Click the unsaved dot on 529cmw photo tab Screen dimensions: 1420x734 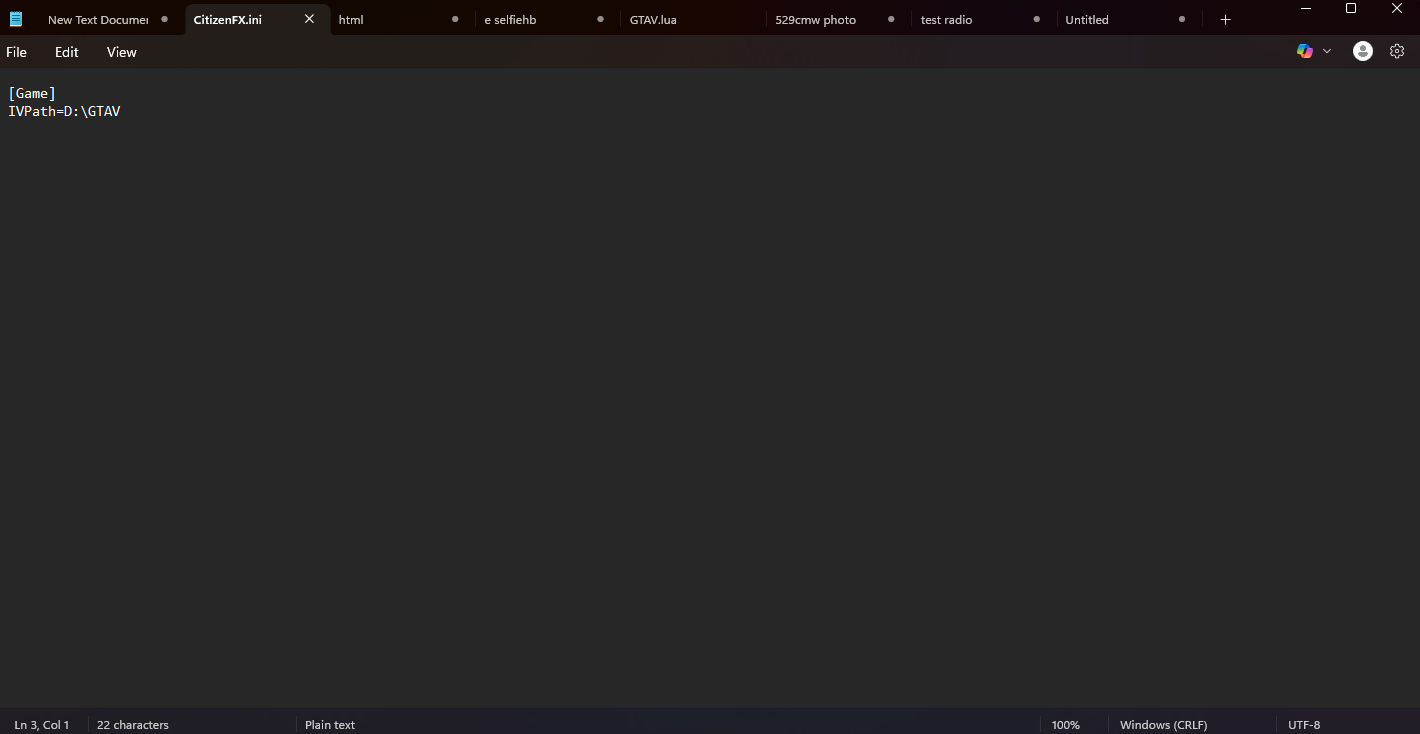tap(891, 19)
